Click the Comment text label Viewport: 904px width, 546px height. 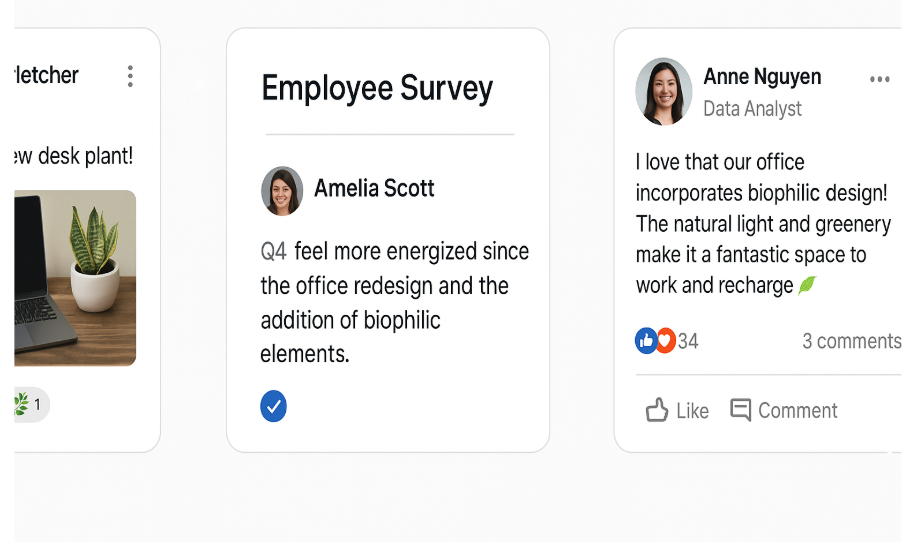(x=797, y=411)
